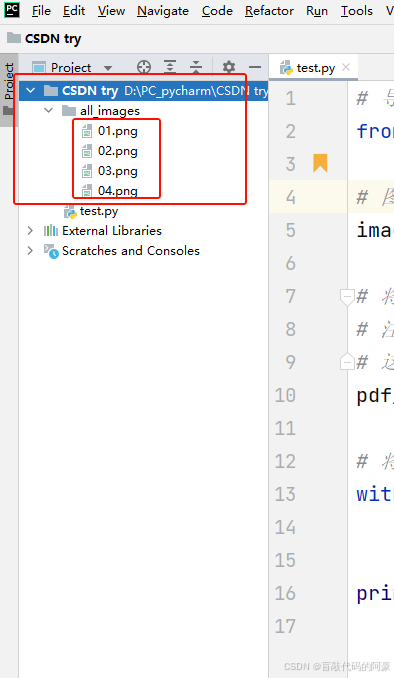Click the bookmark icon on line 3
The width and height of the screenshot is (394, 678).
tap(320, 163)
